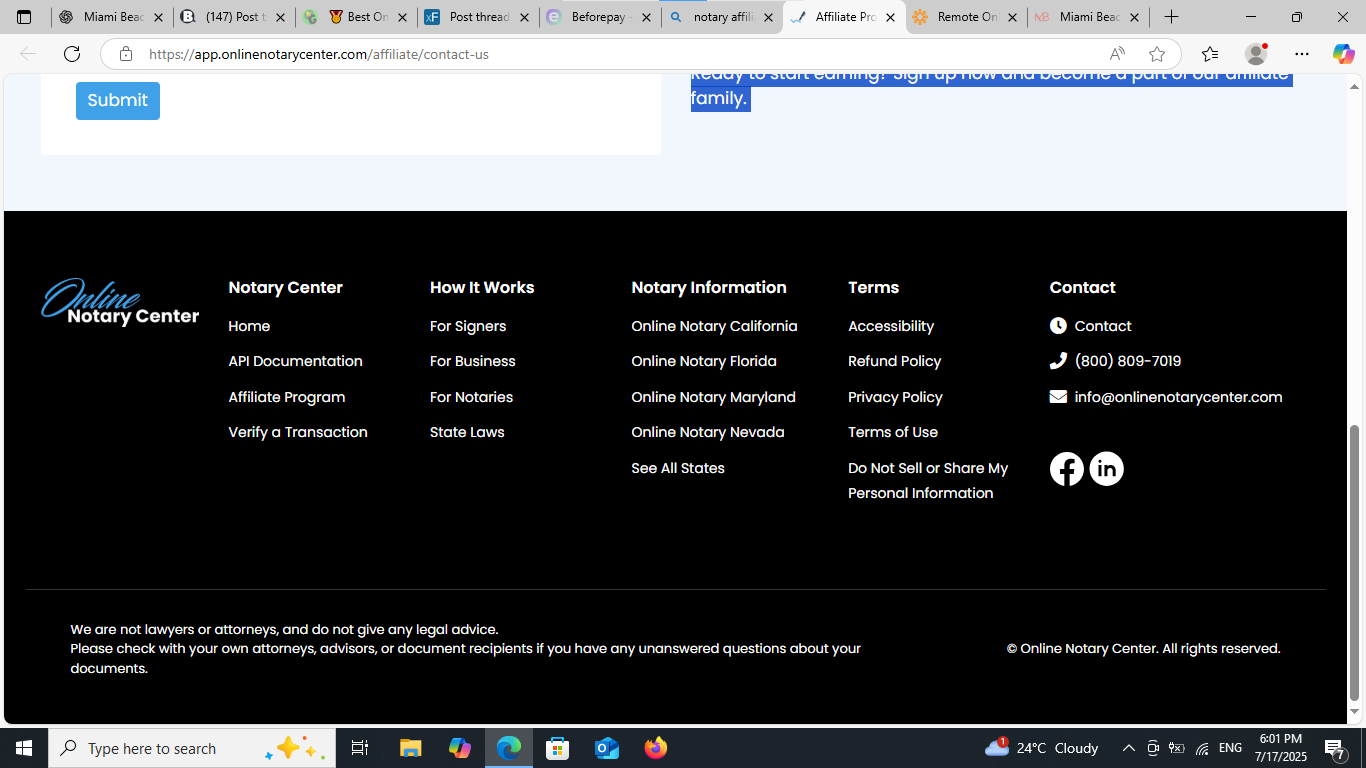The width and height of the screenshot is (1366, 768).
Task: Open the See All States link
Action: (x=678, y=468)
